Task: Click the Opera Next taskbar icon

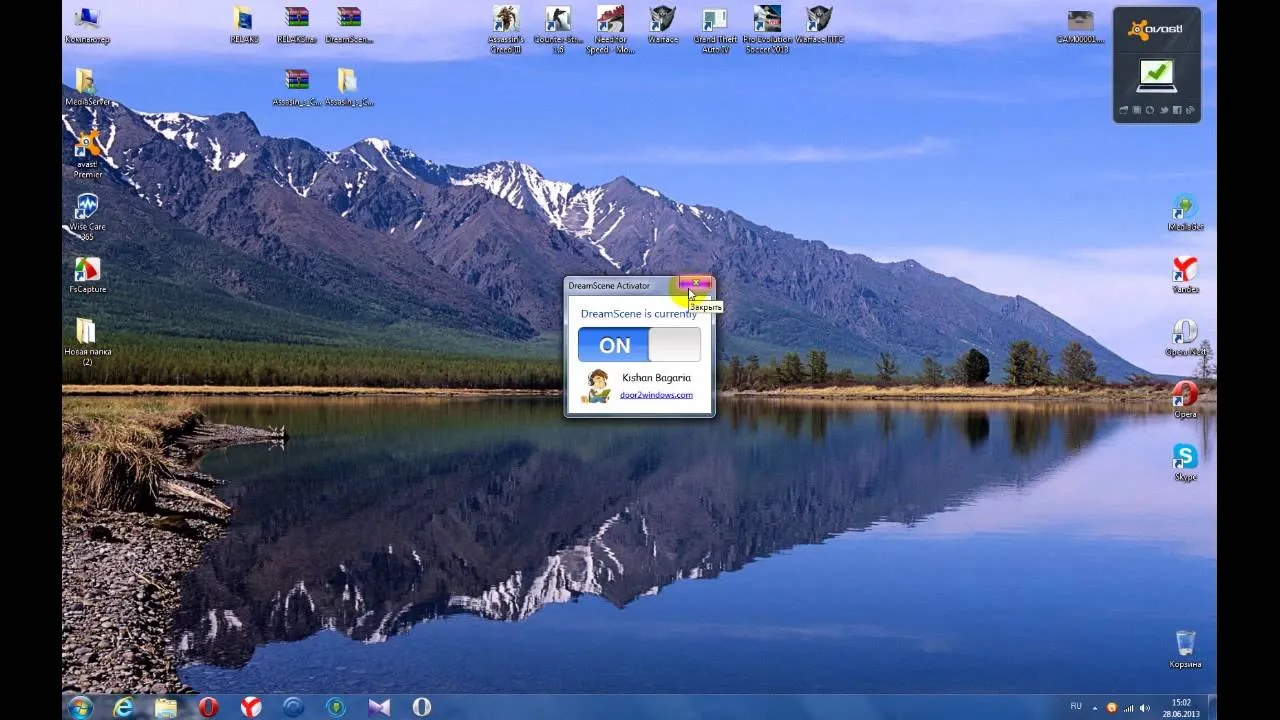Action: tap(422, 707)
